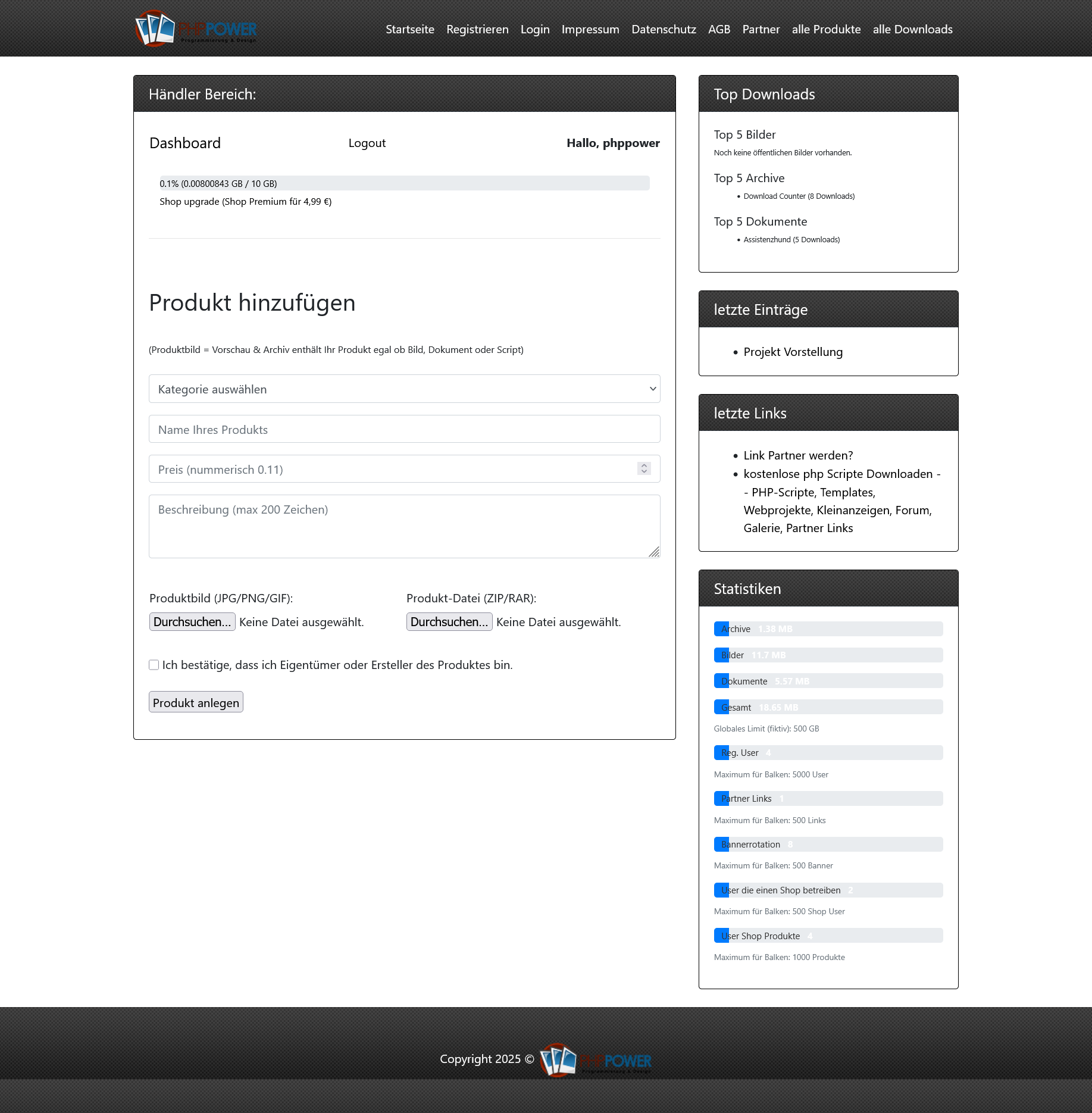Open the Startseite navigation item

(409, 29)
